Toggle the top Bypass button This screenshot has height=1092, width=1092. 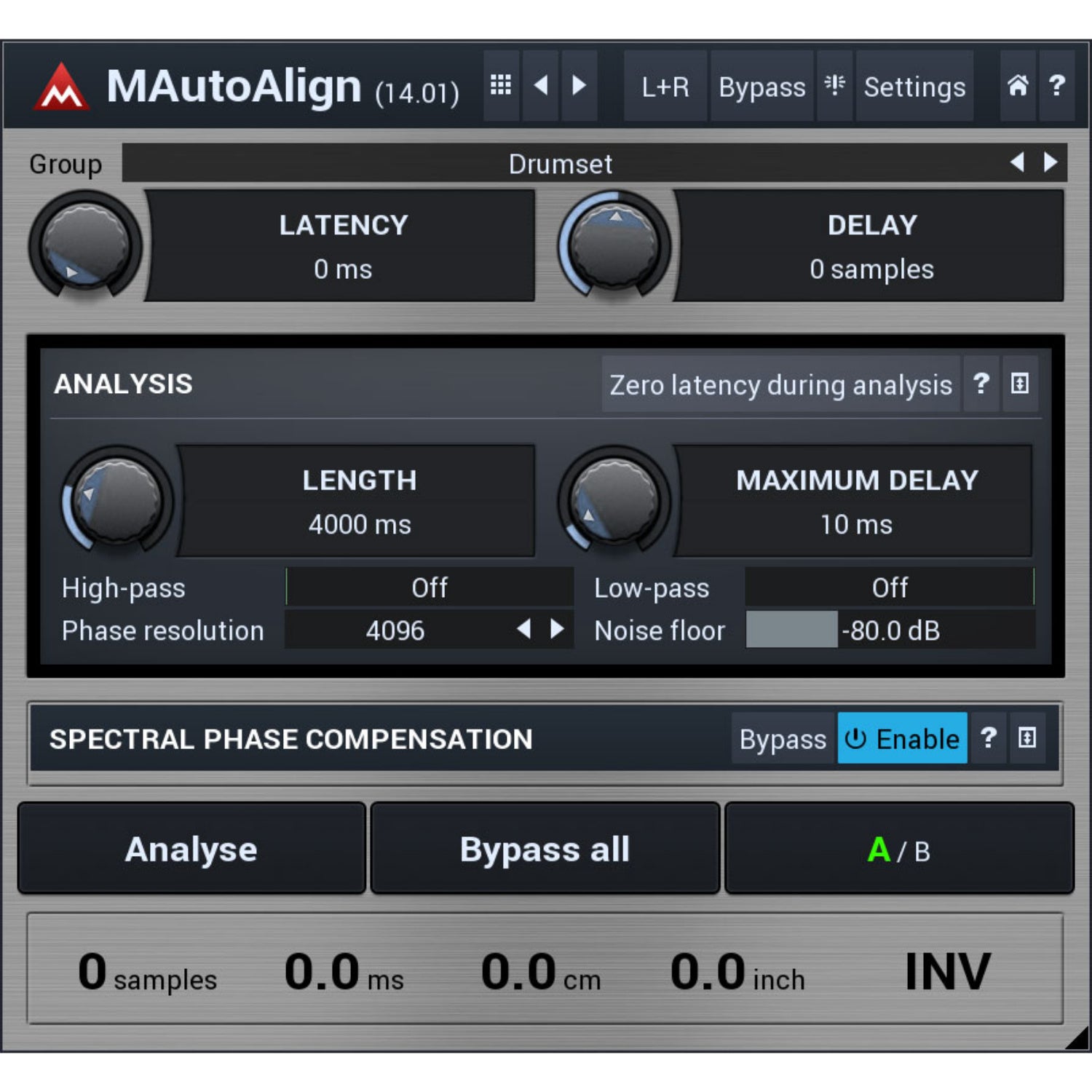coord(762,87)
